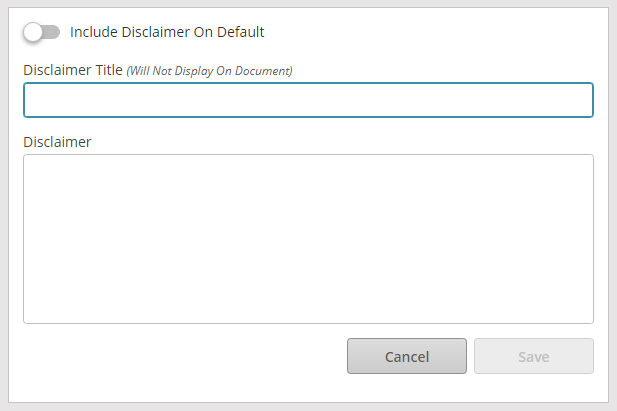This screenshot has width=617, height=411.
Task: Click the multi-line disclaimer content field
Action: [308, 239]
